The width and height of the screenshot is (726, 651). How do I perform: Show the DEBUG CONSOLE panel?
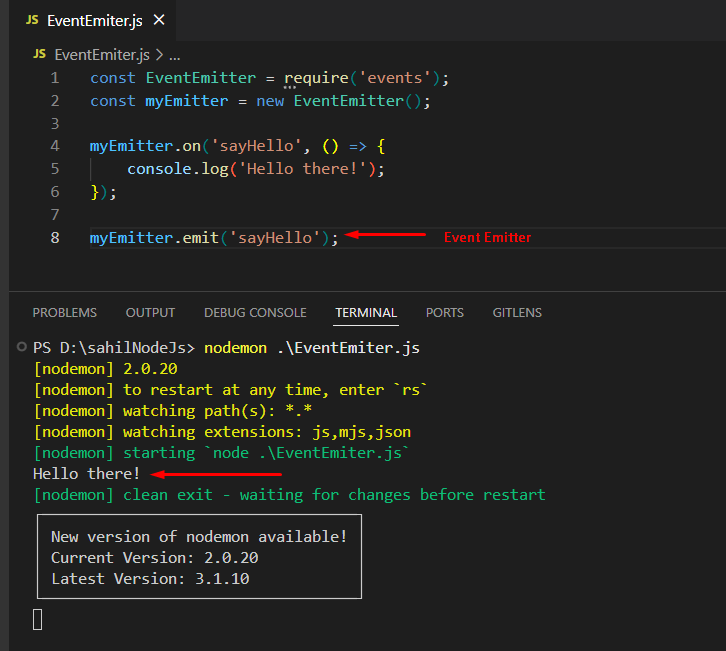click(x=255, y=312)
